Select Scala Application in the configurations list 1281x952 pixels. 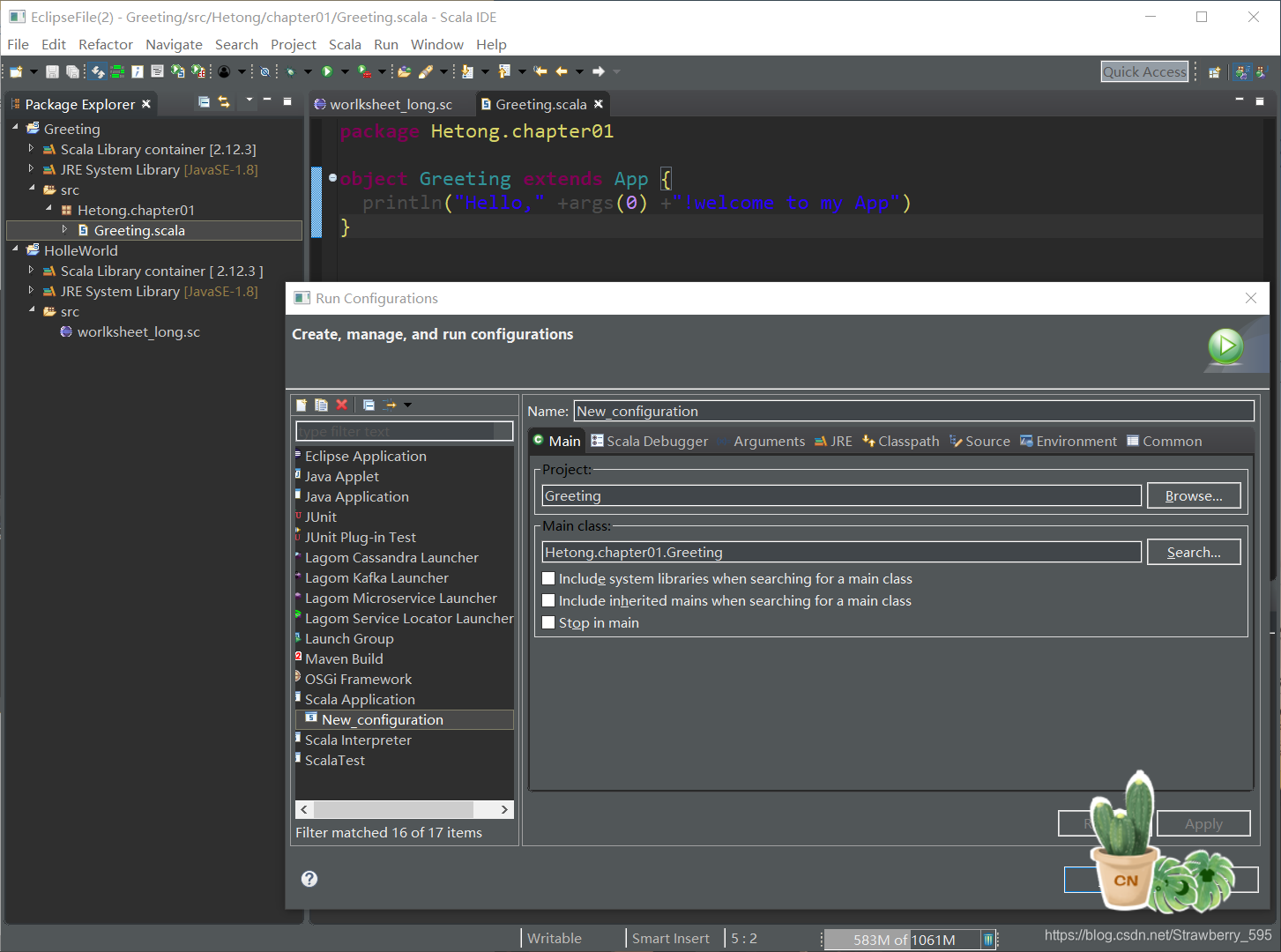click(360, 699)
